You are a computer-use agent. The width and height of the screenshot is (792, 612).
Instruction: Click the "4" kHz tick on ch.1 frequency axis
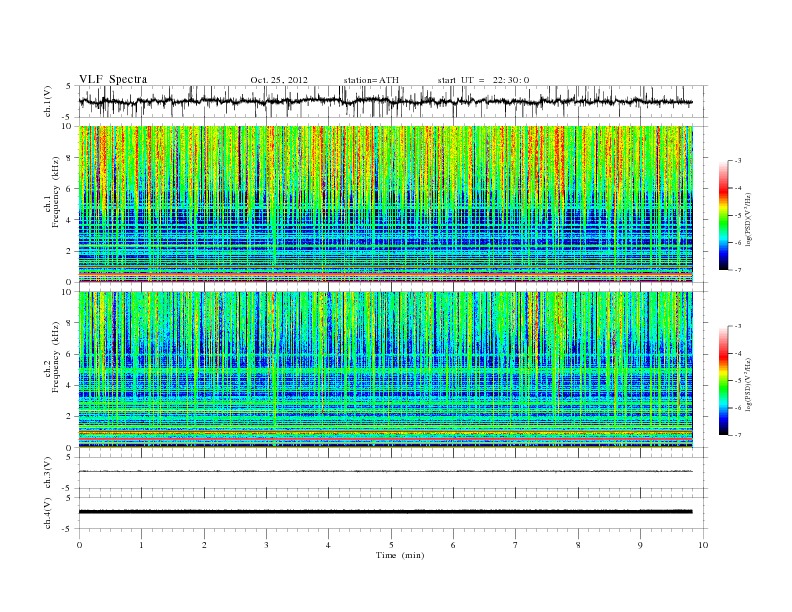point(70,220)
